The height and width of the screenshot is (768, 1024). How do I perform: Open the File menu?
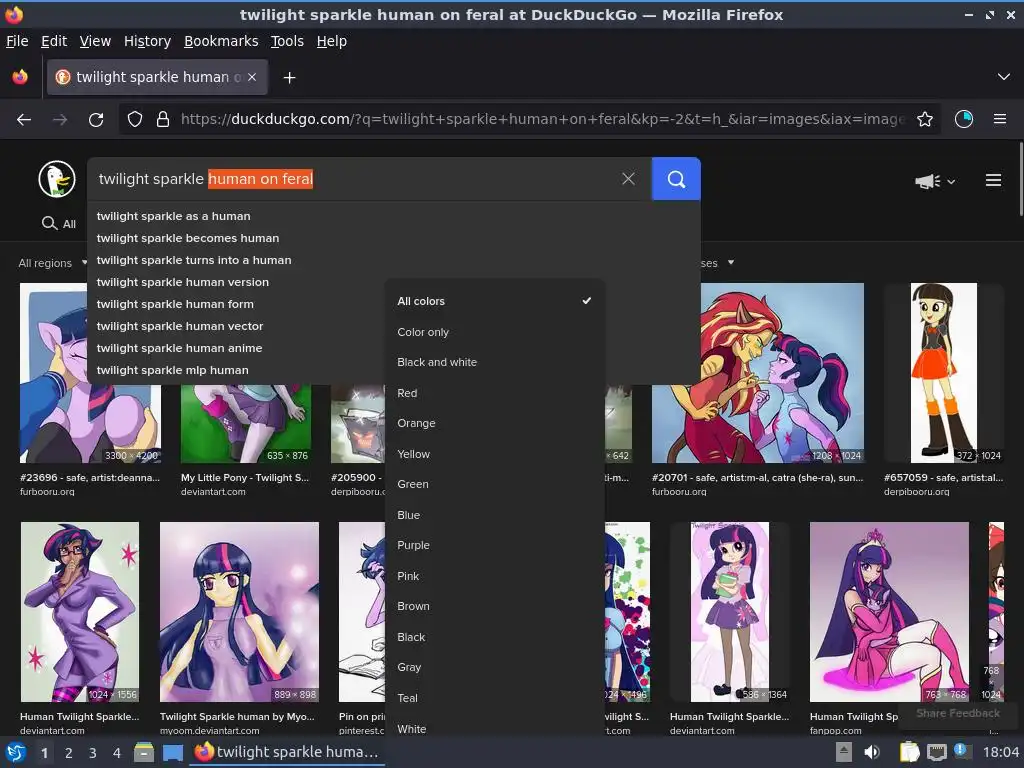tap(17, 41)
